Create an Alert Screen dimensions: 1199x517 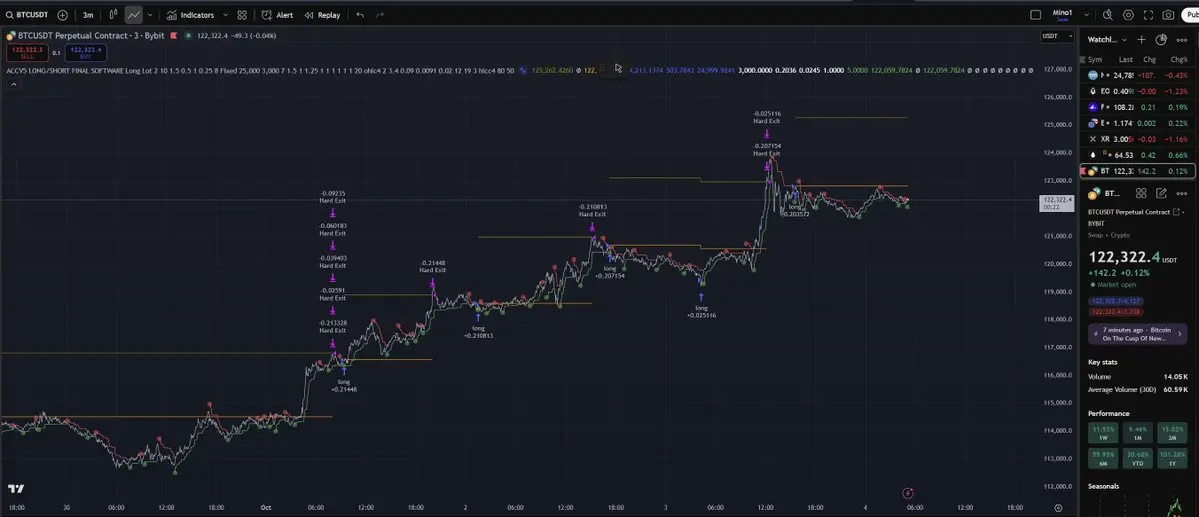click(x=277, y=15)
